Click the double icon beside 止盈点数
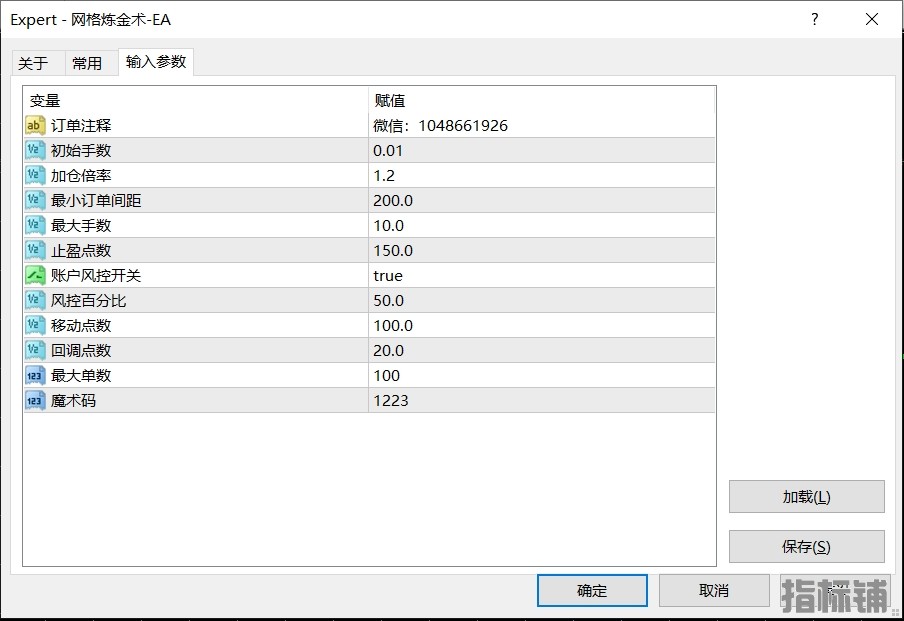The width and height of the screenshot is (904, 621). (x=35, y=250)
